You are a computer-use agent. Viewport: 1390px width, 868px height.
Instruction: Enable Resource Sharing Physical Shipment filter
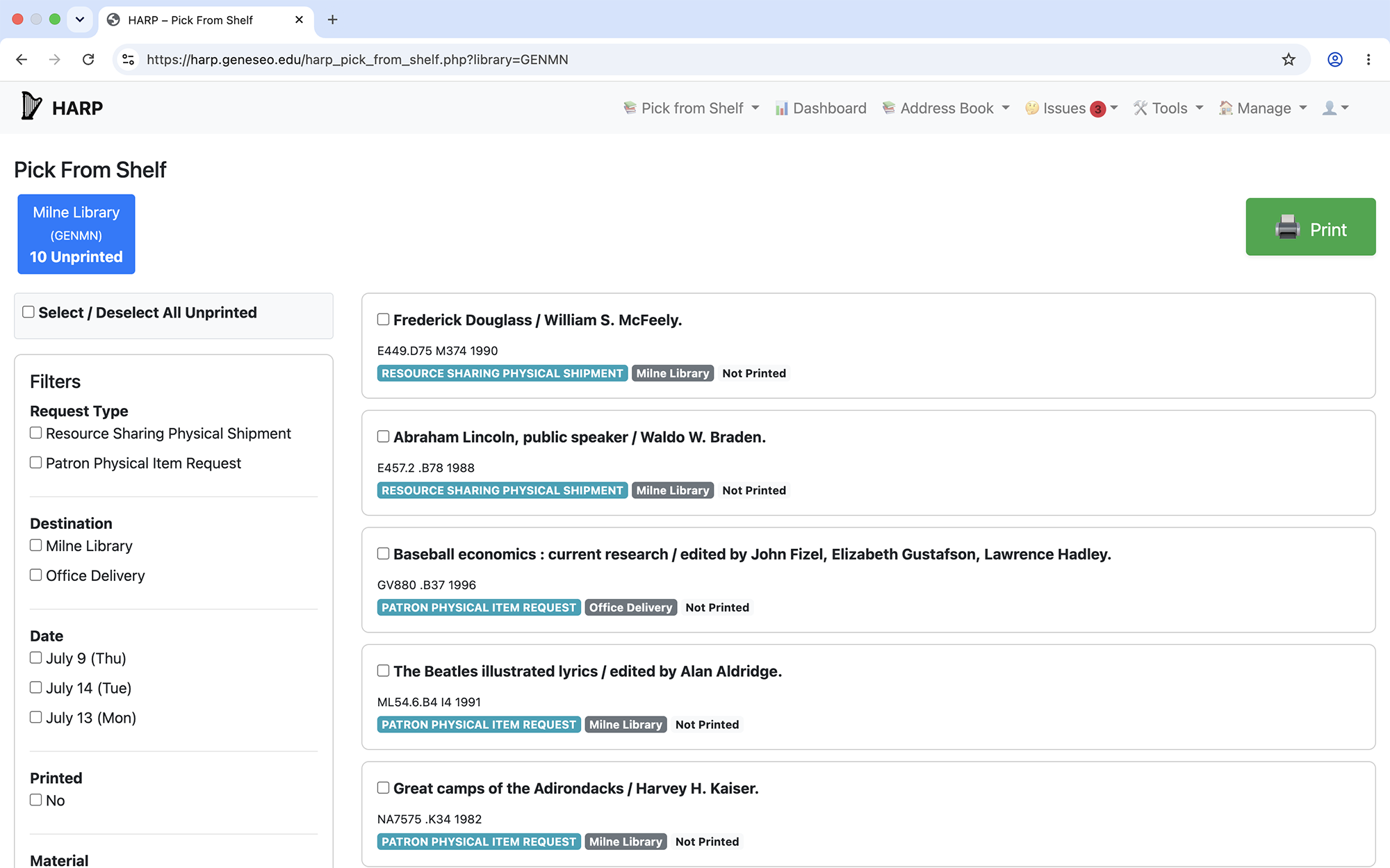[x=36, y=433]
